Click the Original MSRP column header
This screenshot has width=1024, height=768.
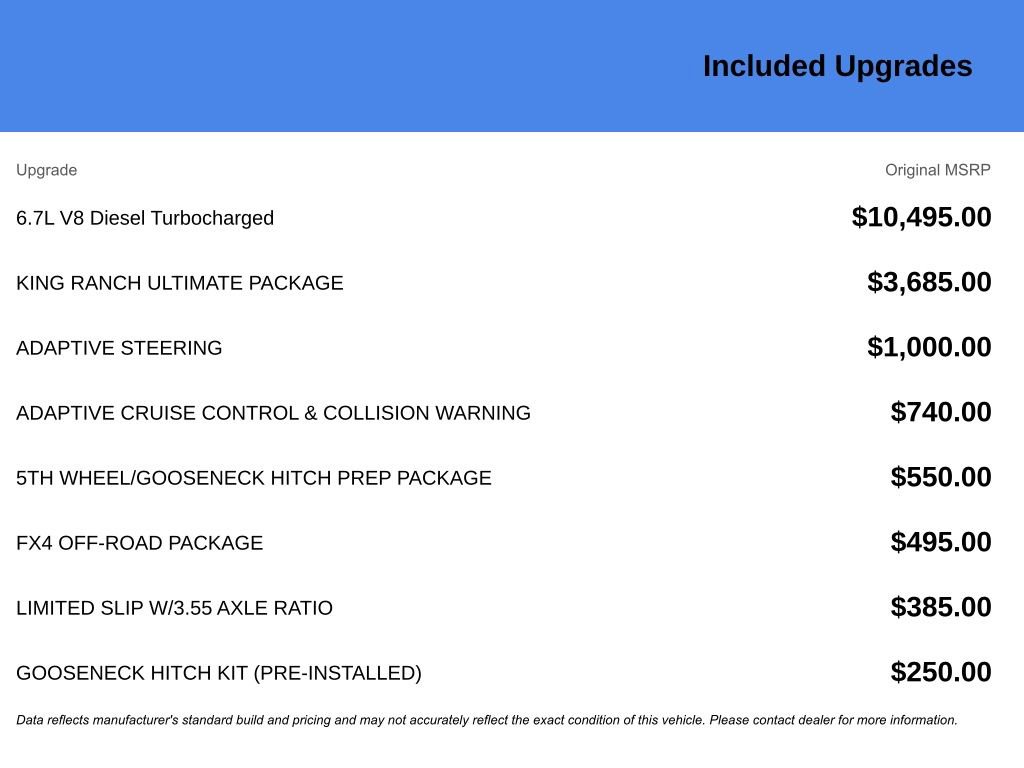[937, 170]
